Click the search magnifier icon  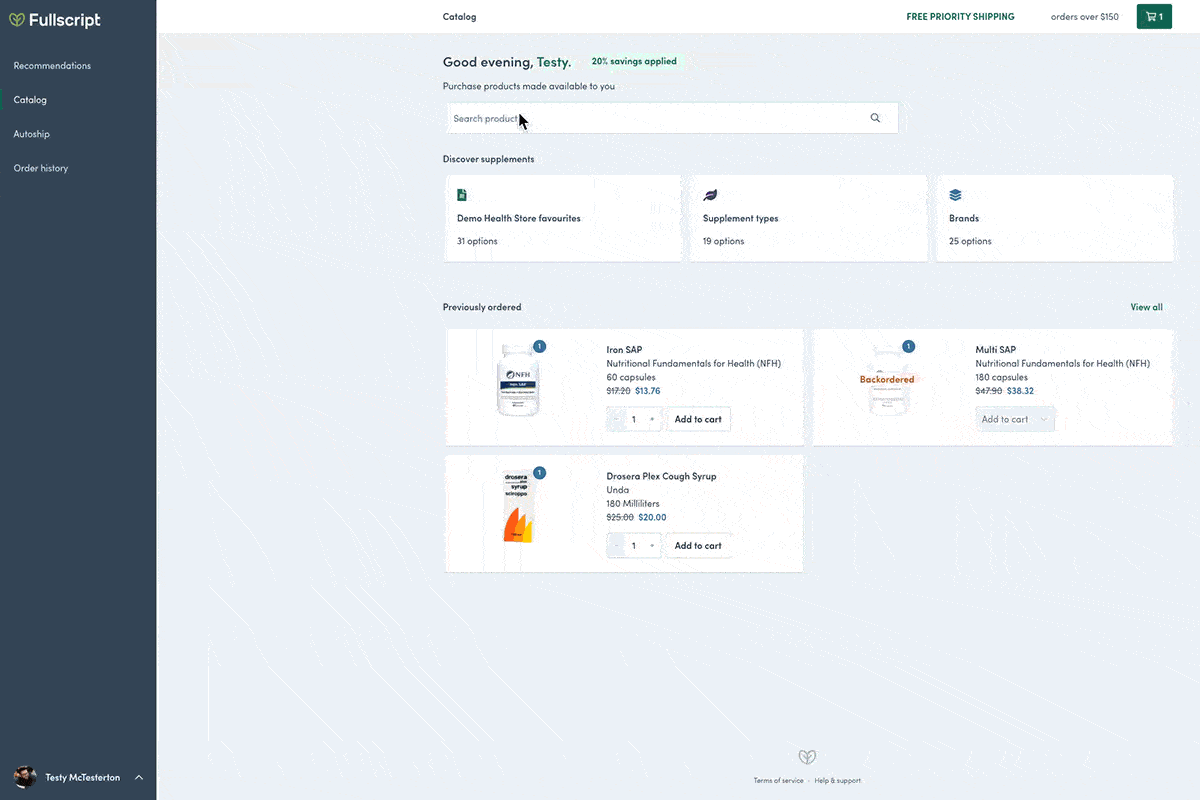click(x=875, y=118)
